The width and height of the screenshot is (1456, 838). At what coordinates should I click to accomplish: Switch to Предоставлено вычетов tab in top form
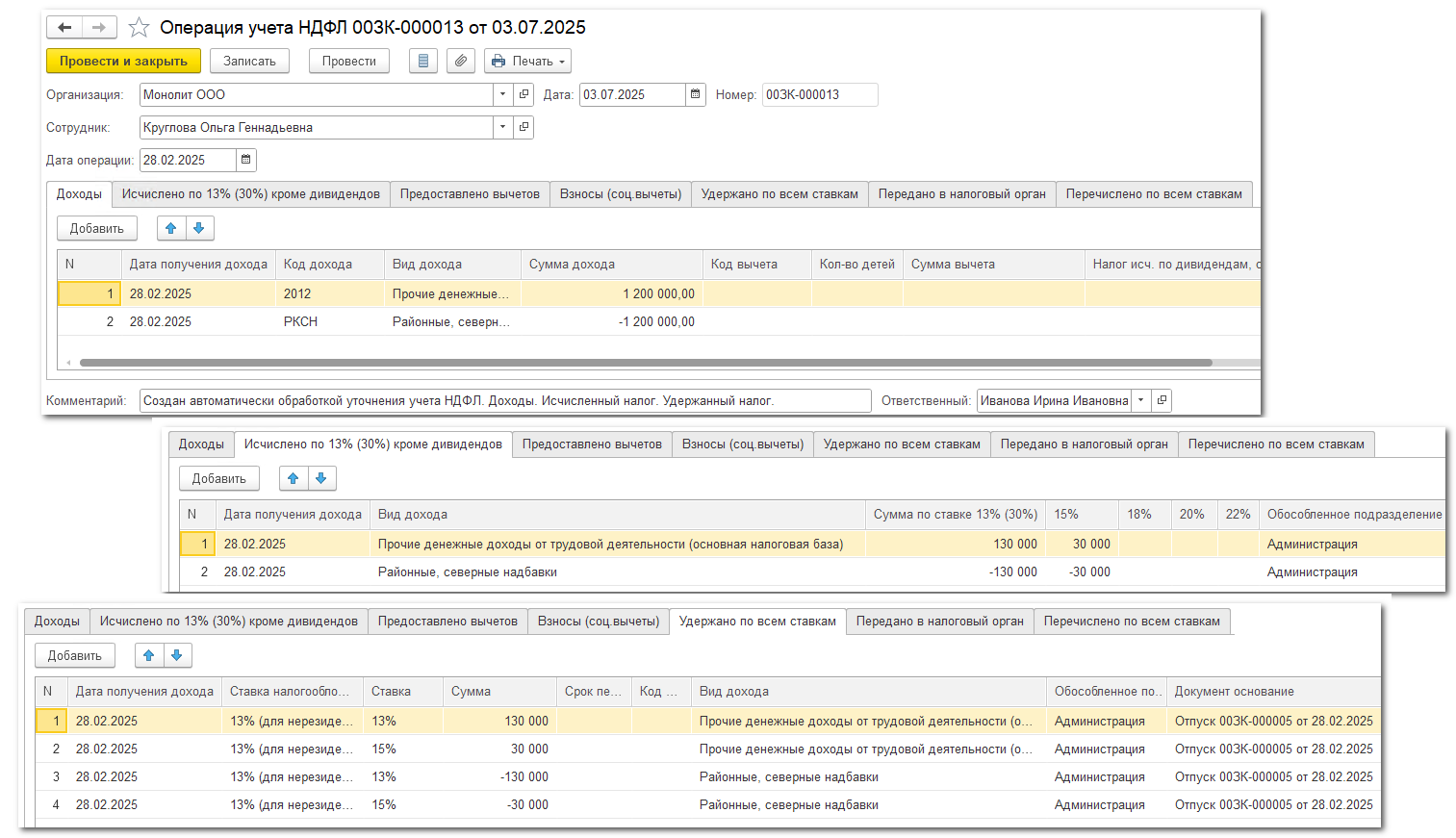pyautogui.click(x=470, y=193)
